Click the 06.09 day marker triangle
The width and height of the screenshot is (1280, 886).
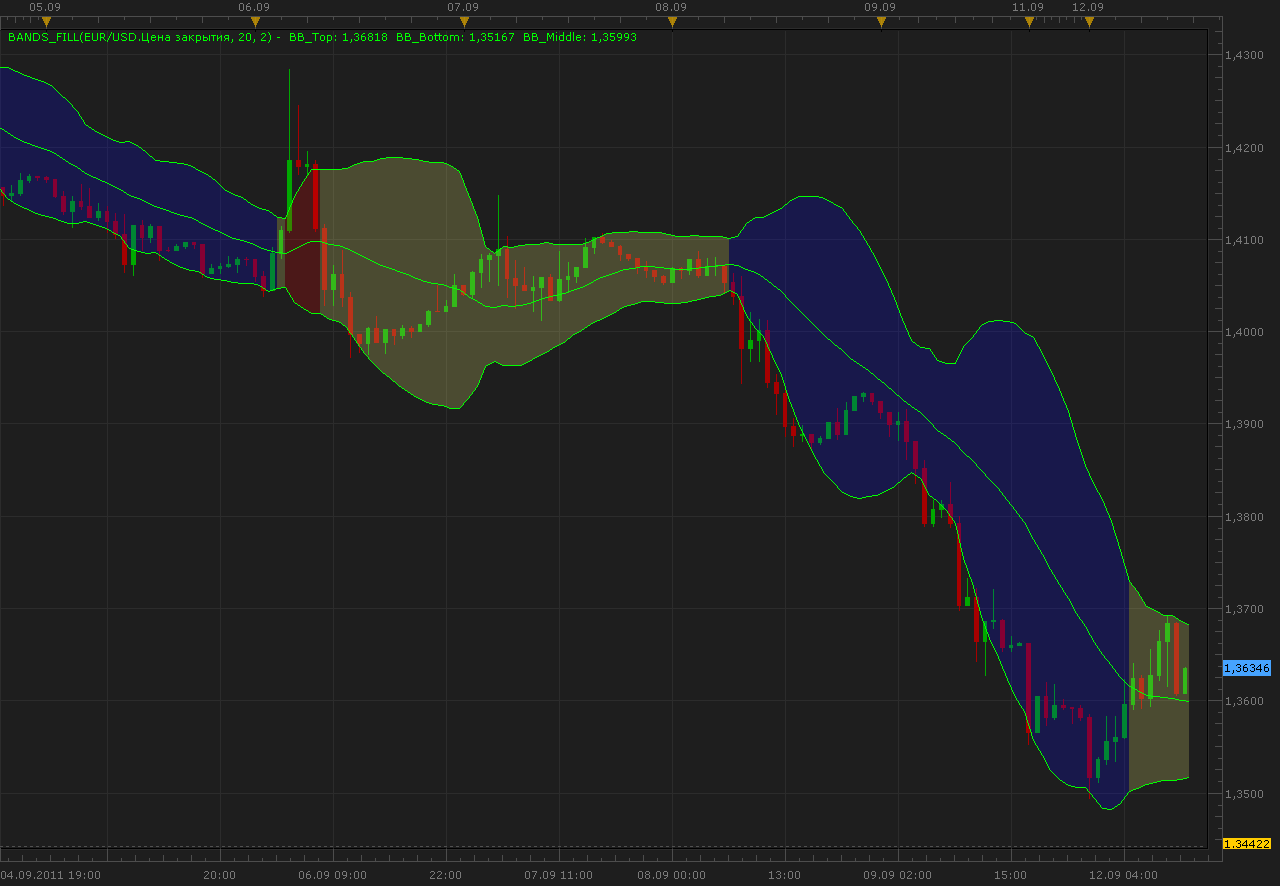tap(255, 22)
